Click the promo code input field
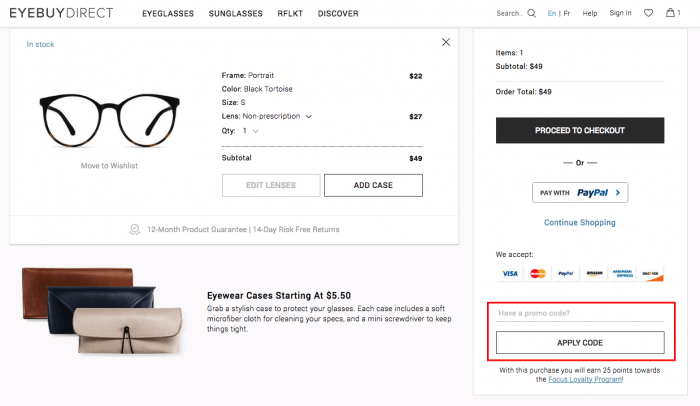The height and width of the screenshot is (406, 700). (579, 314)
